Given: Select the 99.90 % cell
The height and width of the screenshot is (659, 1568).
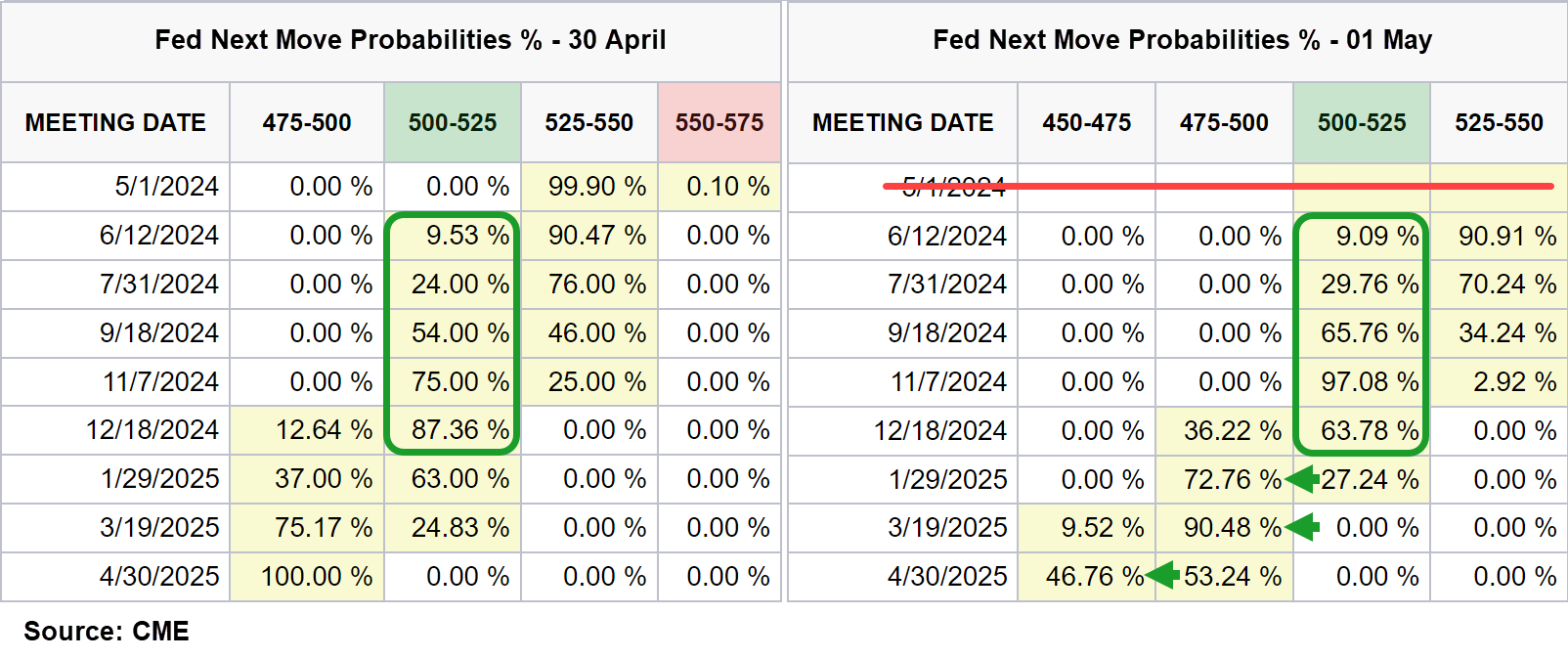Looking at the screenshot, I should pyautogui.click(x=596, y=187).
